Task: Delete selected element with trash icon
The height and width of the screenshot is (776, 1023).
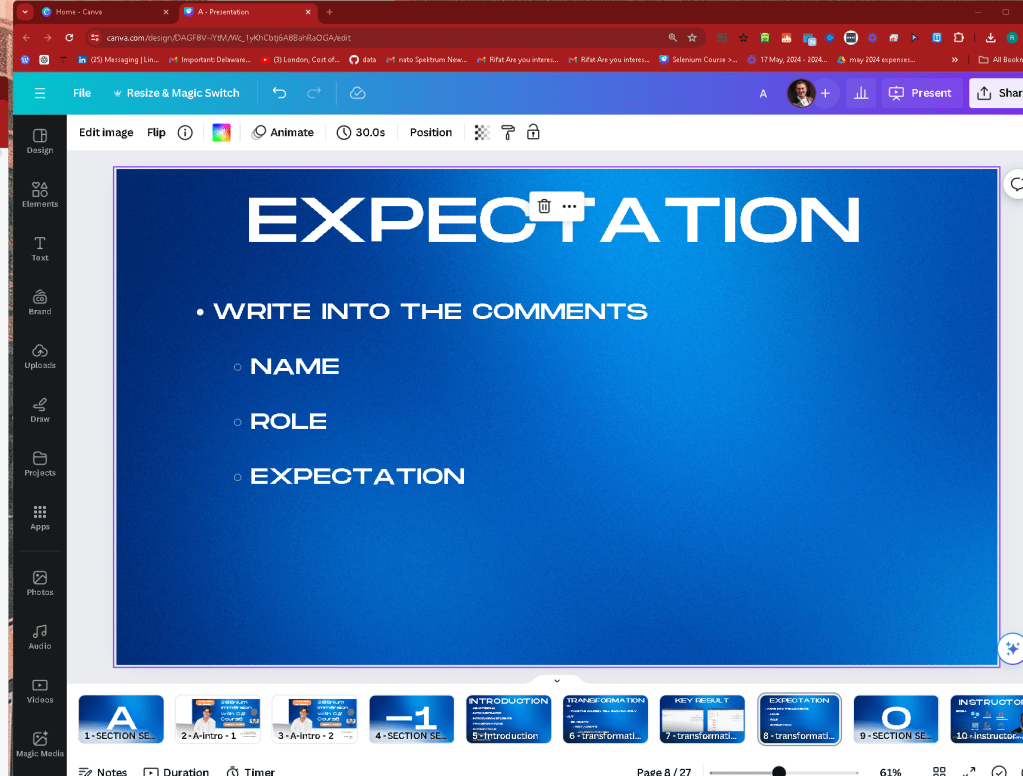Action: point(544,206)
